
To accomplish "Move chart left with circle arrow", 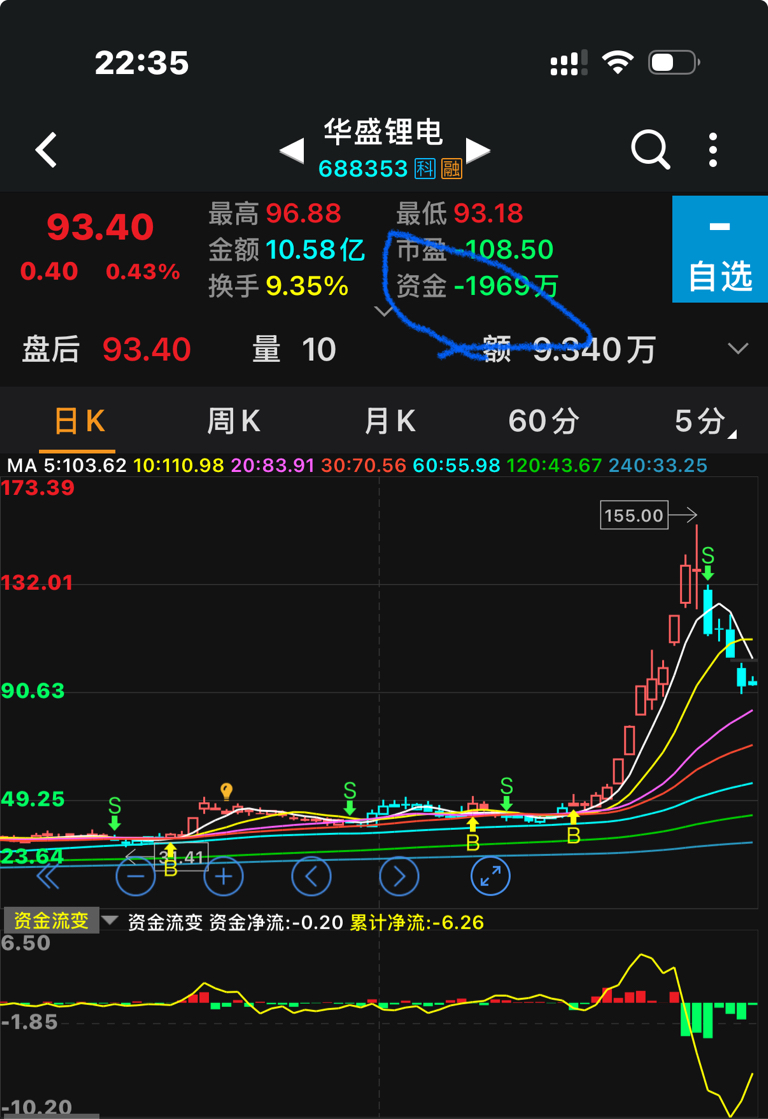I will pyautogui.click(x=311, y=876).
